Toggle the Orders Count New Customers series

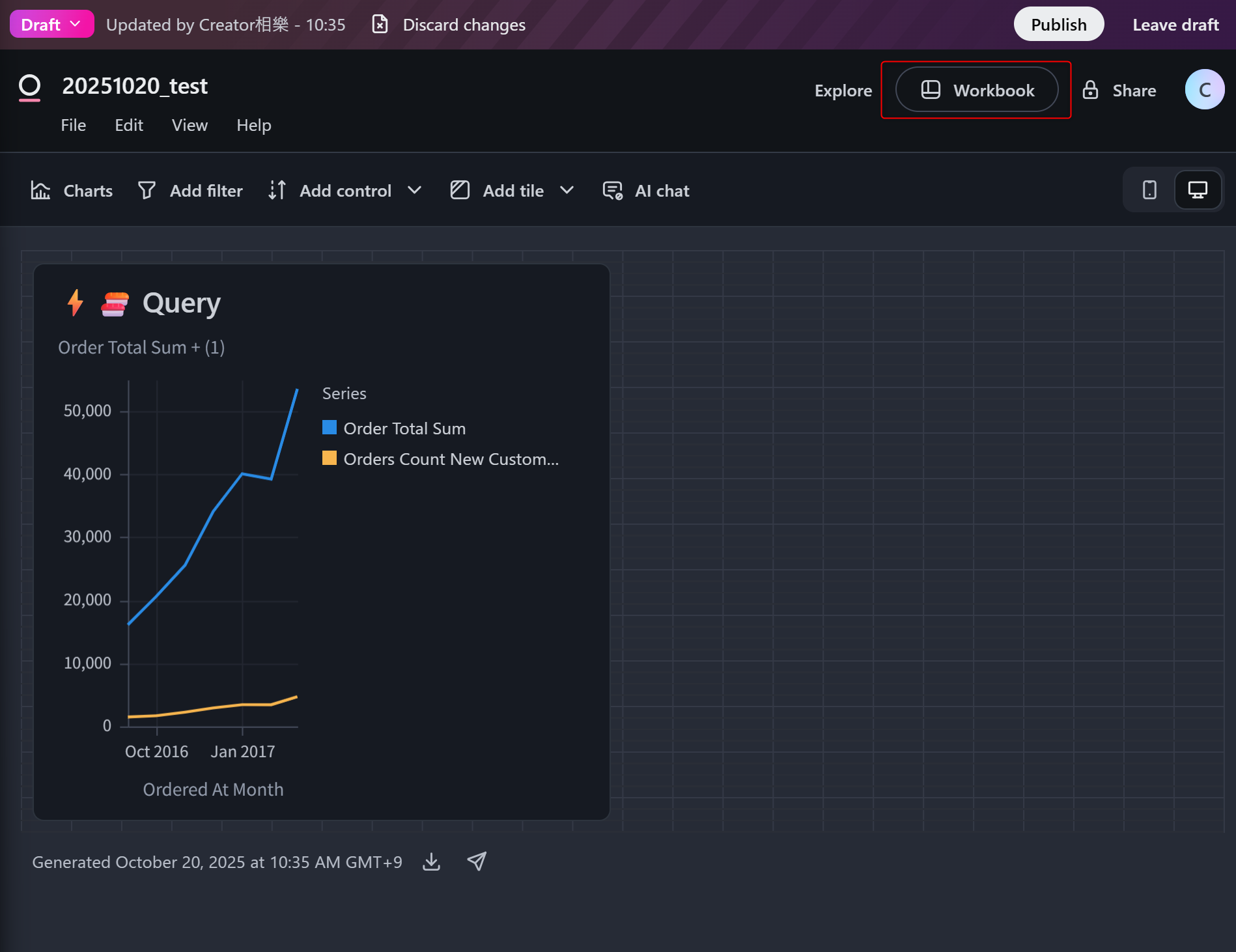click(x=451, y=459)
